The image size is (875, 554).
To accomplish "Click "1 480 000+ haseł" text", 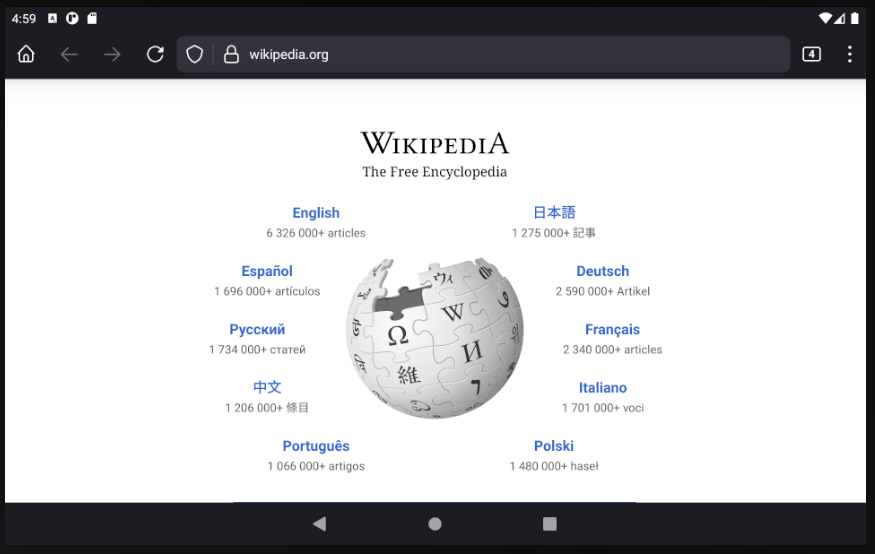I will pyautogui.click(x=554, y=466).
